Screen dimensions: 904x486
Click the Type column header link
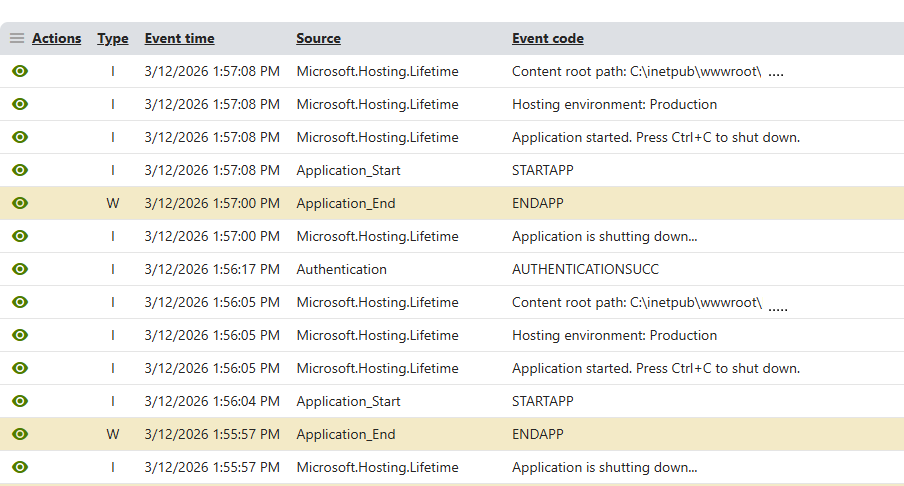click(113, 39)
